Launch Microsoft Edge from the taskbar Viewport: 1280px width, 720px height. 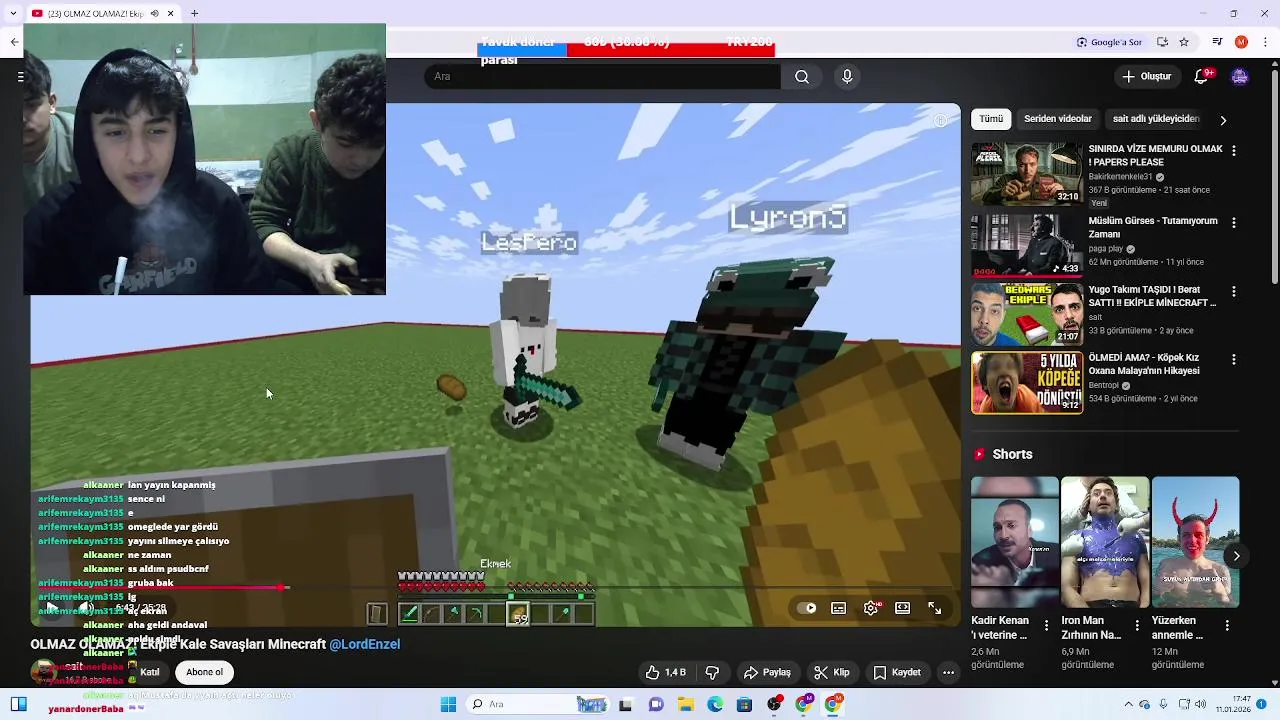(715, 704)
